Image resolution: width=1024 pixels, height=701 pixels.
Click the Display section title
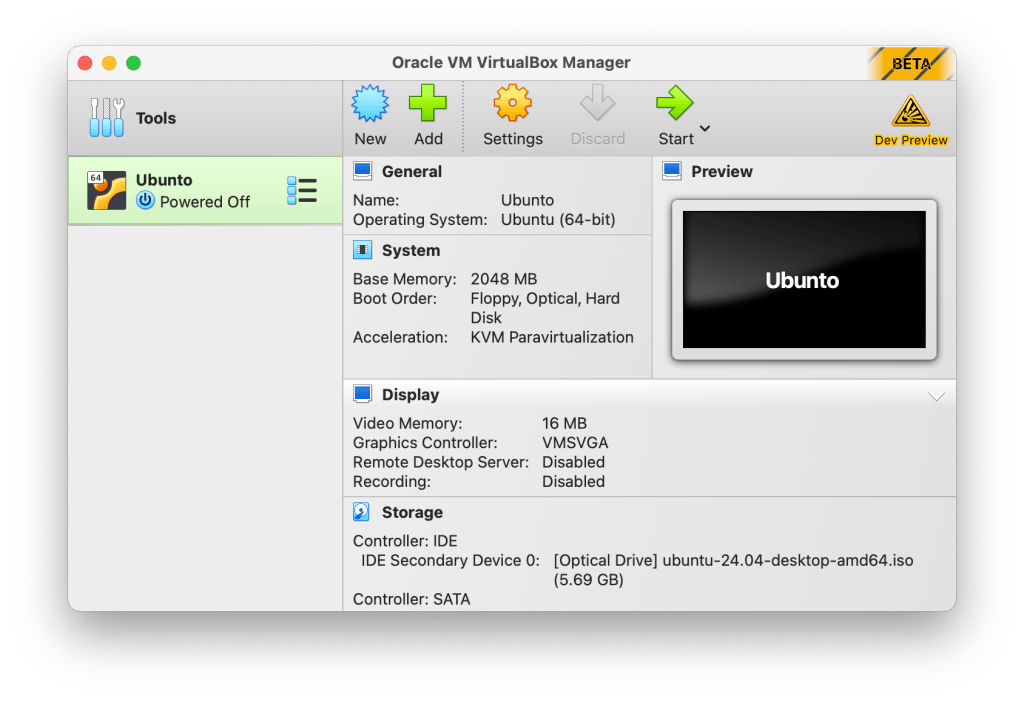pyautogui.click(x=410, y=395)
